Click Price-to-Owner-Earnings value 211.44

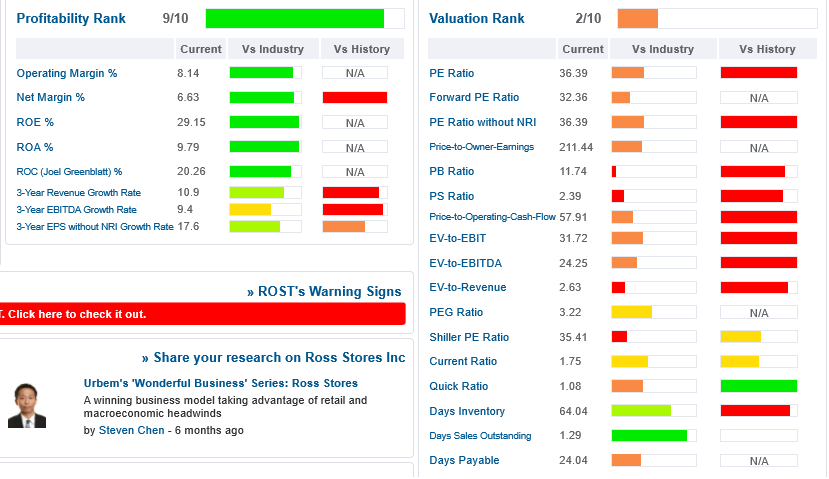pyautogui.click(x=576, y=147)
